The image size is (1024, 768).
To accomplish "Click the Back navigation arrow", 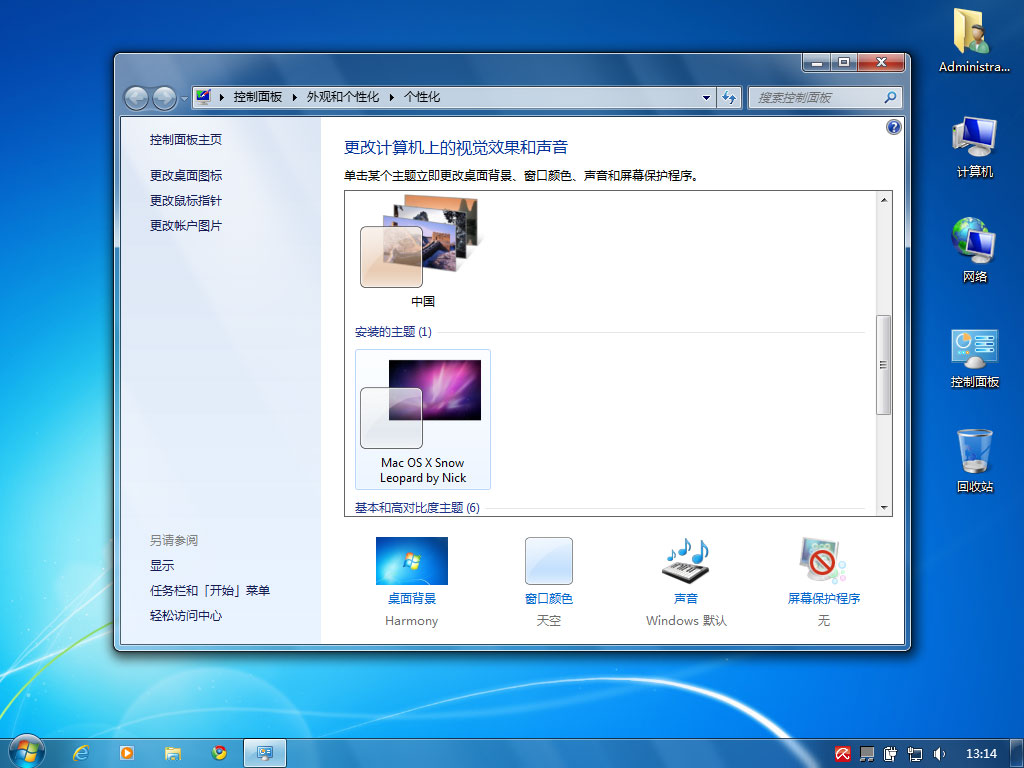I will [x=136, y=99].
